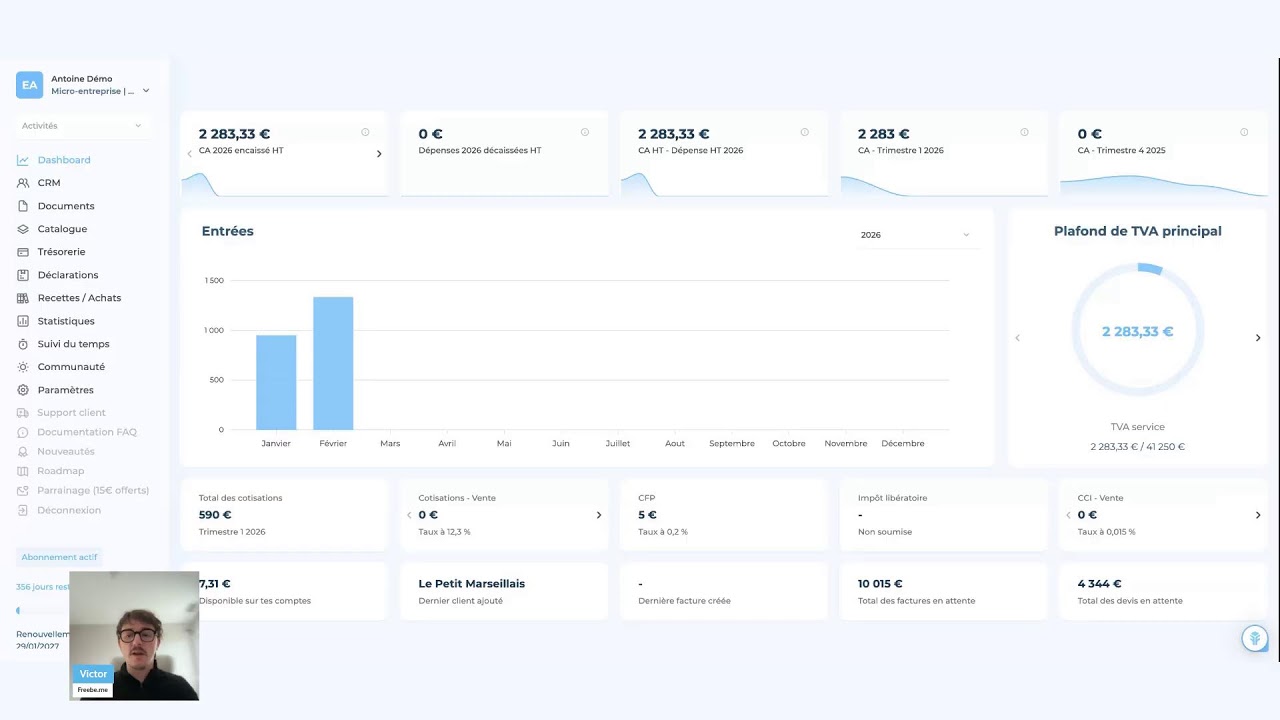Click info icon on CA 2026 encaissé HT card

(365, 132)
